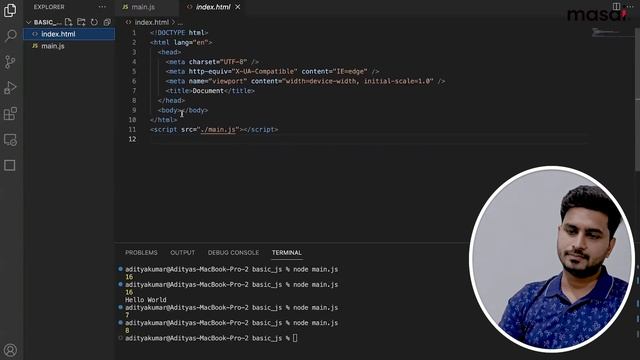Click the html lang="en" line
The width and height of the screenshot is (640, 360).
(x=181, y=42)
